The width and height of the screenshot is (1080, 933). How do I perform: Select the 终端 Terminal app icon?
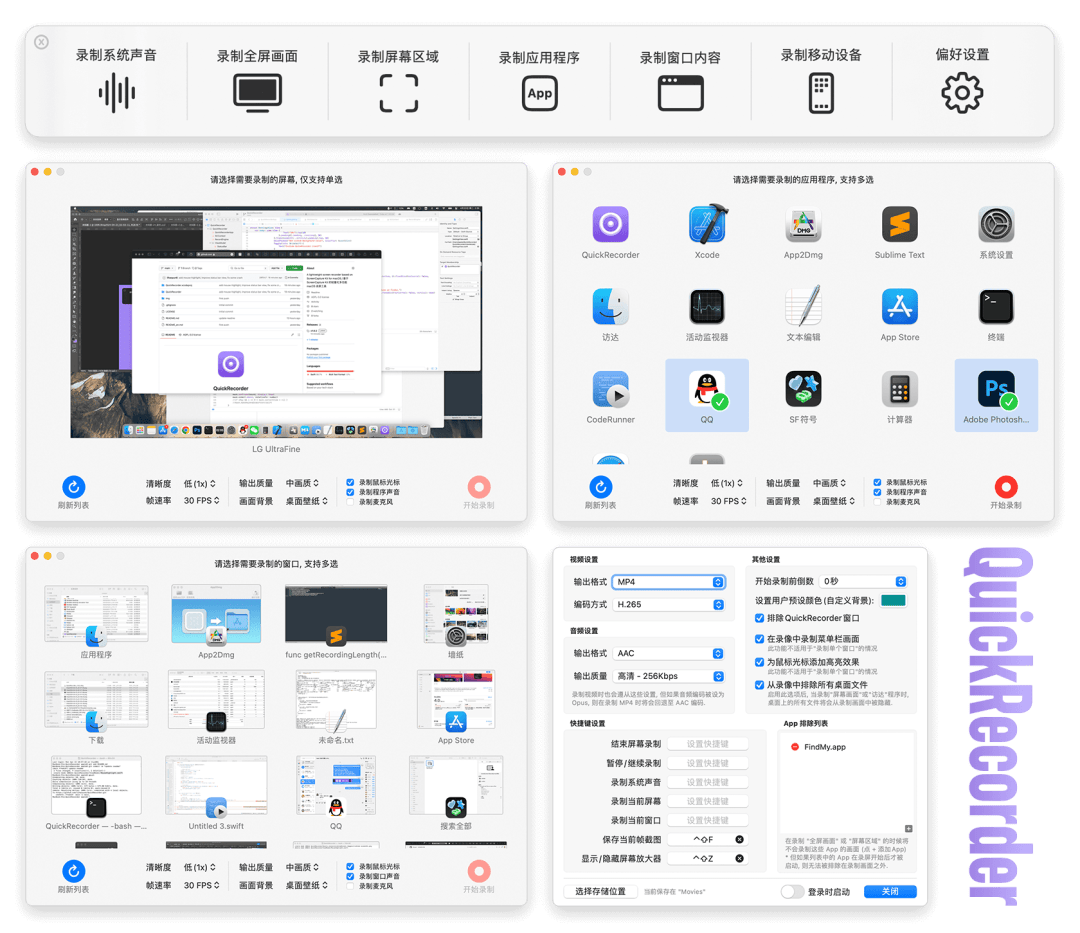pos(996,307)
